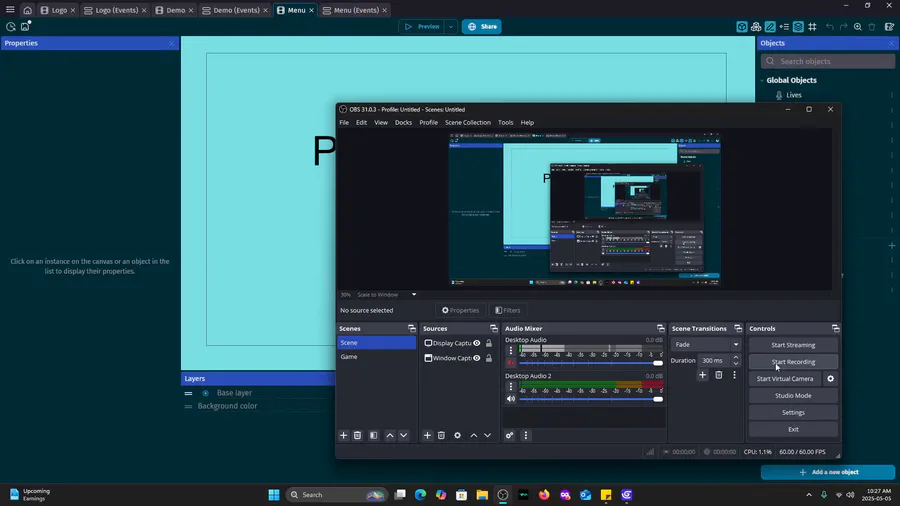Adjust the Desktop Audio volume slider
This screenshot has height=506, width=900.
pos(590,363)
